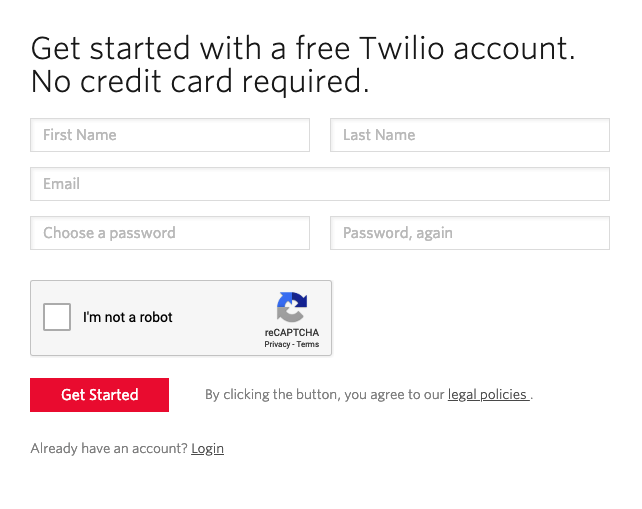Click the "Already have an account?" text
The image size is (642, 509).
click(x=109, y=448)
